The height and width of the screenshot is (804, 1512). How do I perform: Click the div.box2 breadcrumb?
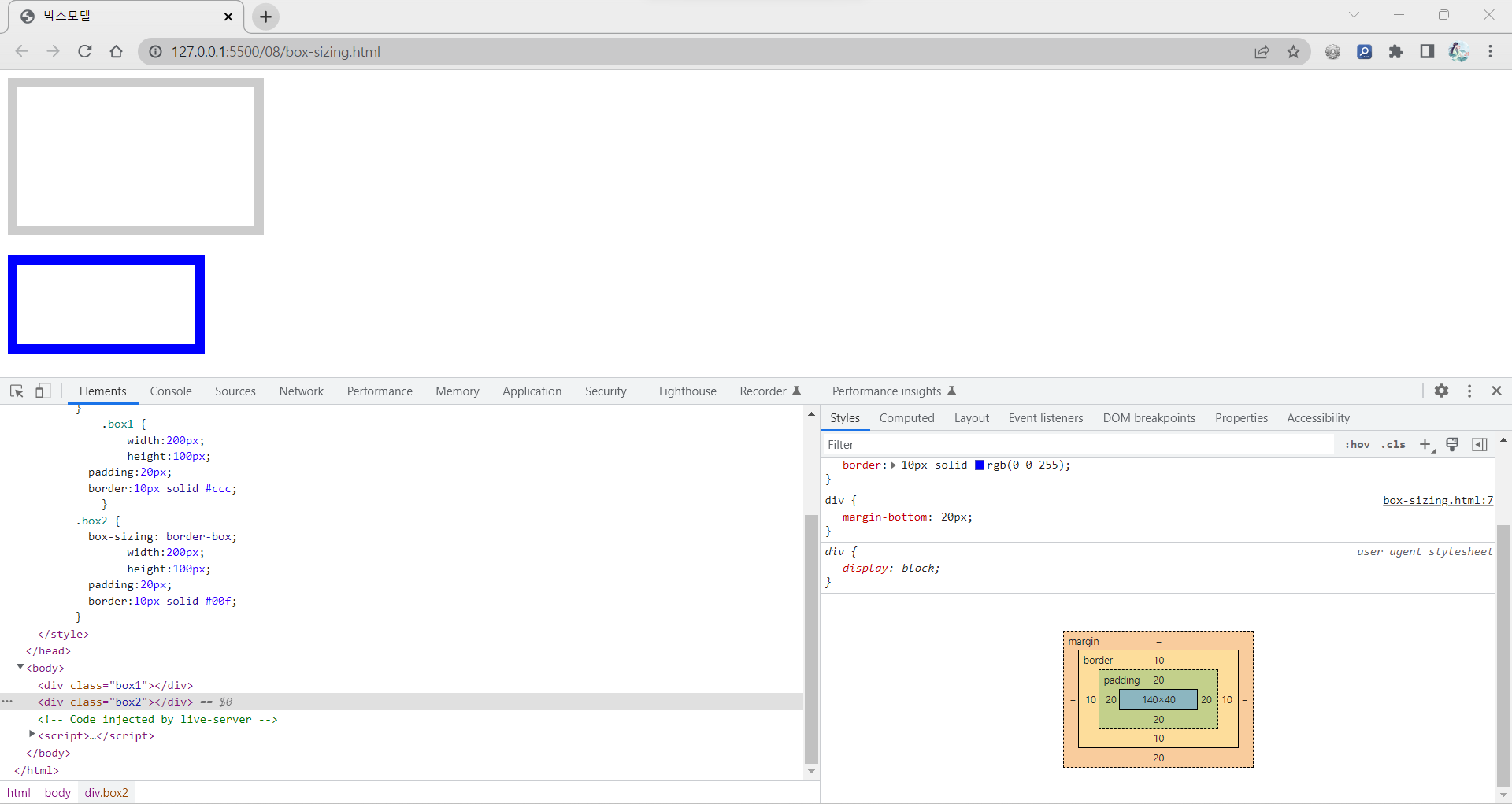(x=106, y=793)
